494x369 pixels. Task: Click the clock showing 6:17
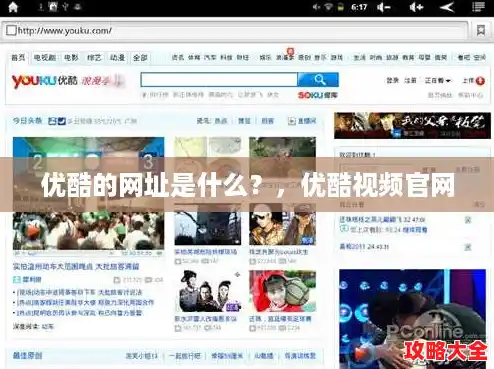click(x=359, y=7)
